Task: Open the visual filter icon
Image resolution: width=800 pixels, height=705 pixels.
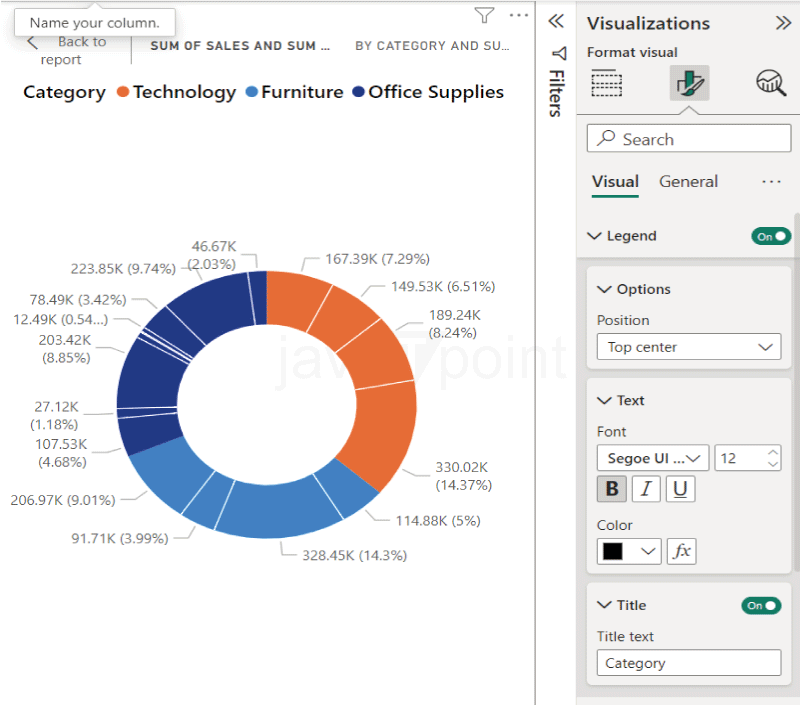Action: (484, 15)
